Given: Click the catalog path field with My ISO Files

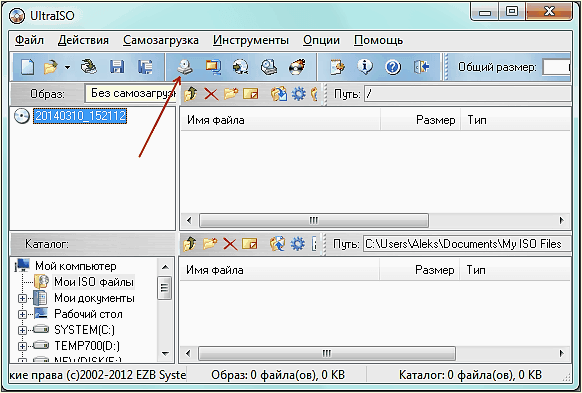Looking at the screenshot, I should 466,244.
